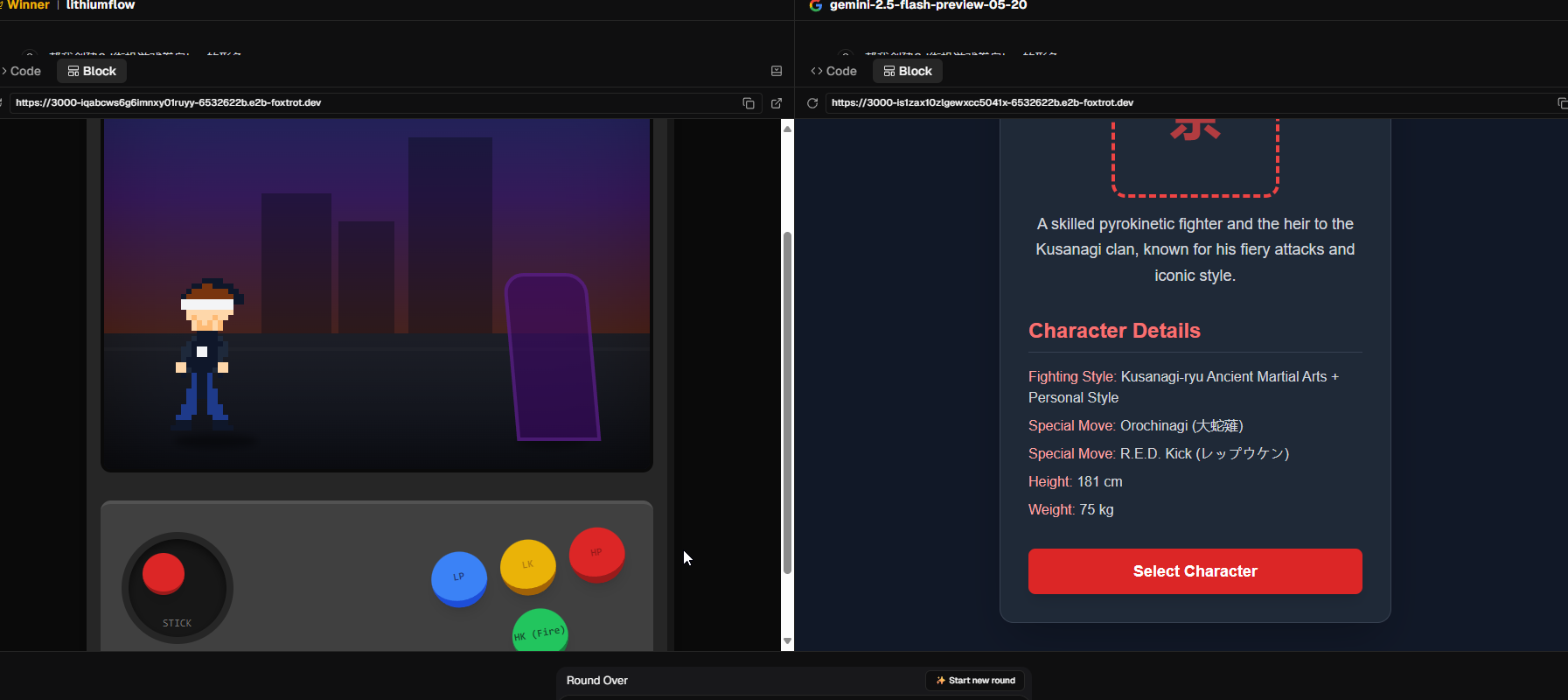Viewport: 1568px width, 700px height.
Task: Click the 'Orochinagi' special move text
Action: pos(1136,426)
